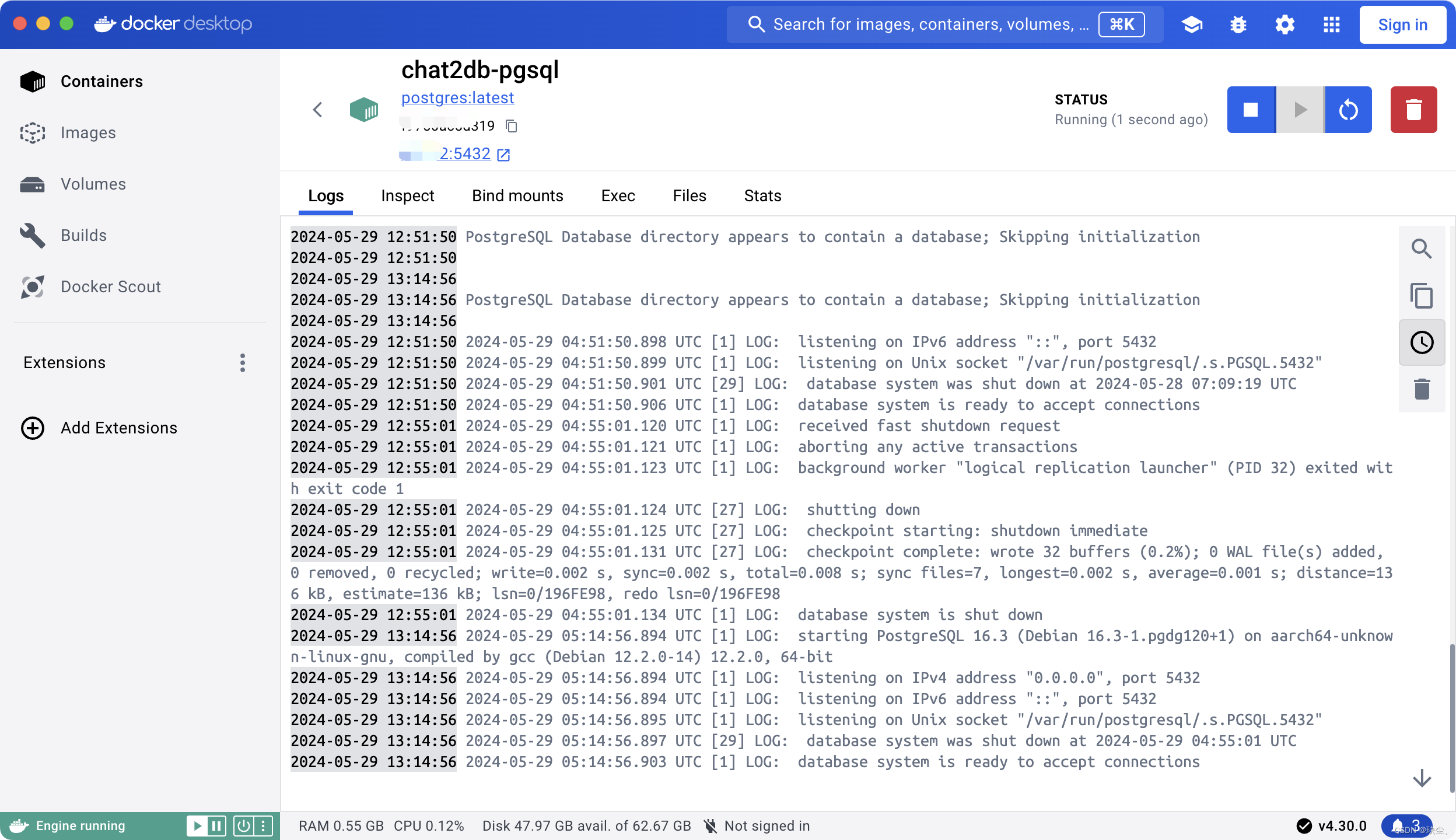Click the chat2db-pgsql container icon
The width and height of the screenshot is (1456, 840).
[364, 110]
